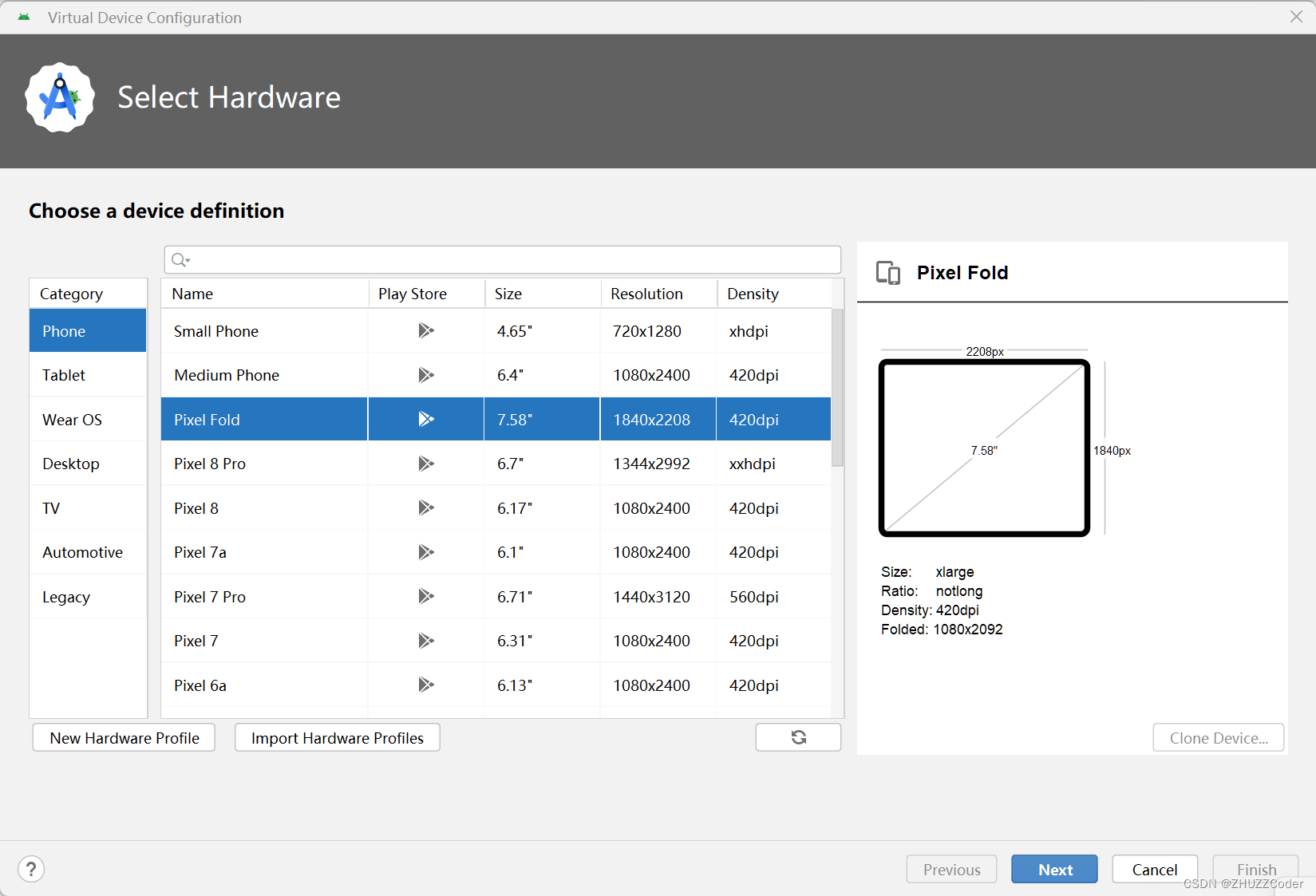Focus the device search input field
1316x896 pixels.
(x=503, y=259)
